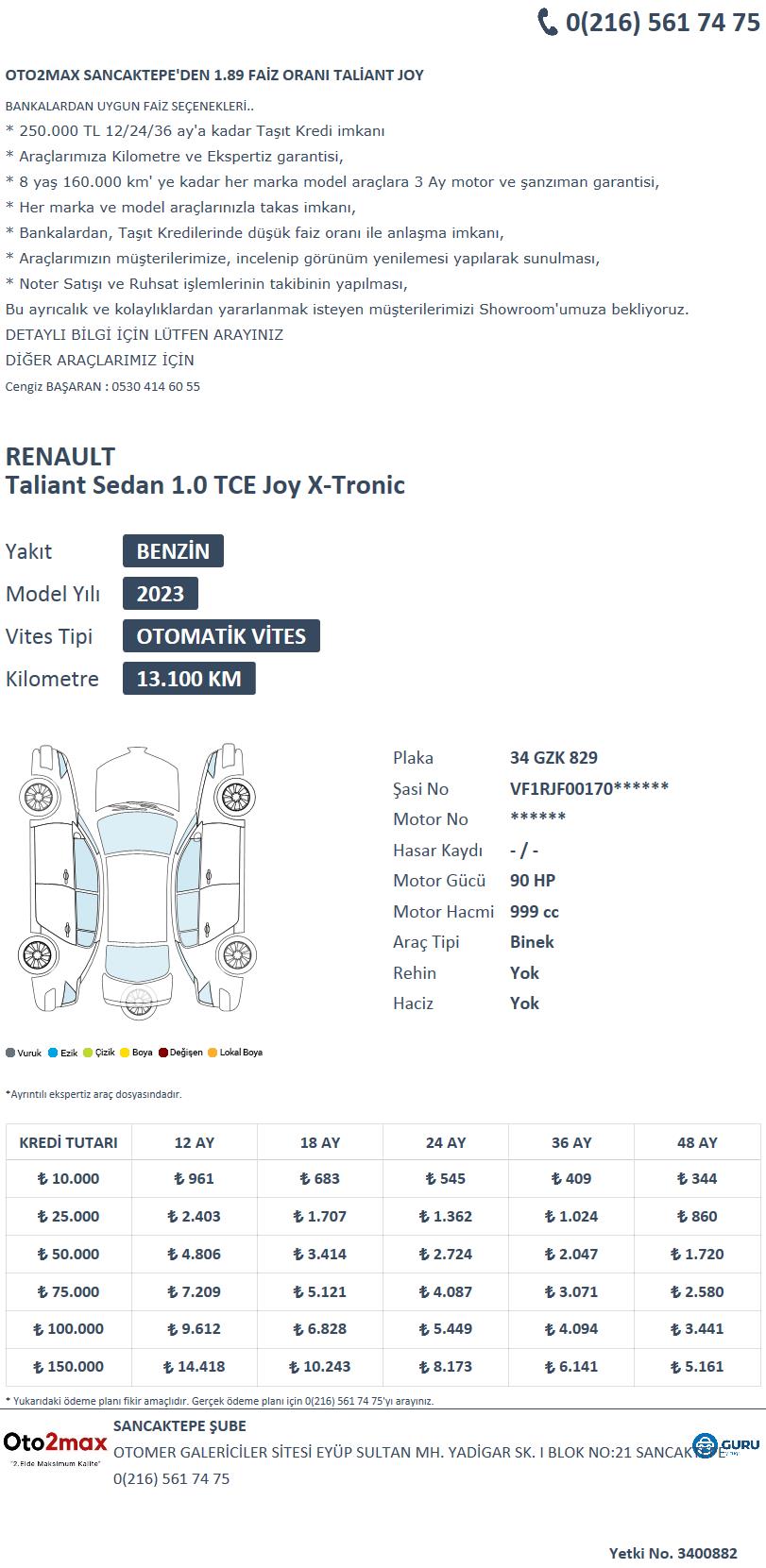Viewport: 766px width, 1568px height.
Task: Click the 34 GZK 829 plate value
Action: pyautogui.click(x=553, y=758)
